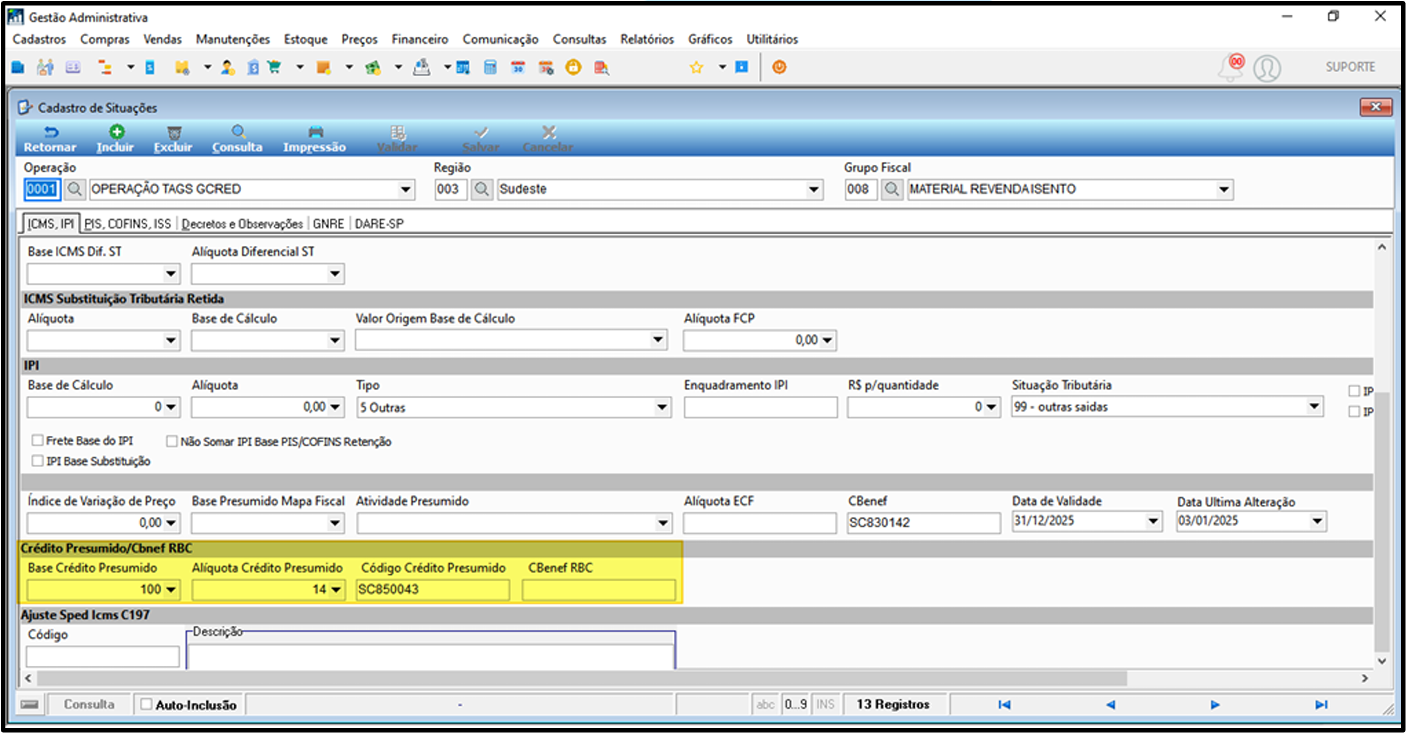Click the Excluir button
This screenshot has height=733, width=1406.
(x=173, y=139)
